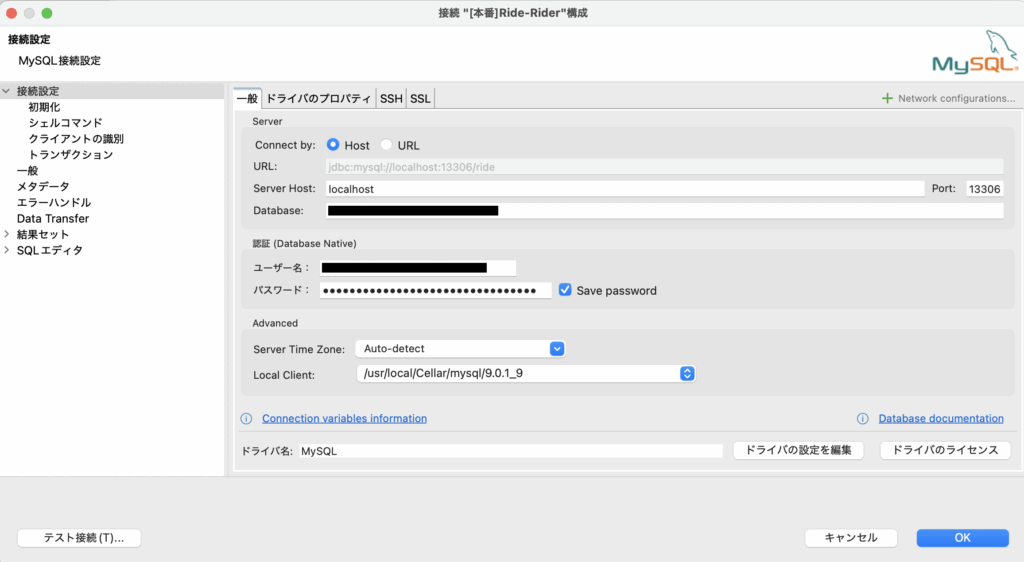Viewport: 1024px width, 562px height.
Task: Click the info icon beside Connection variables
Action: [x=246, y=418]
